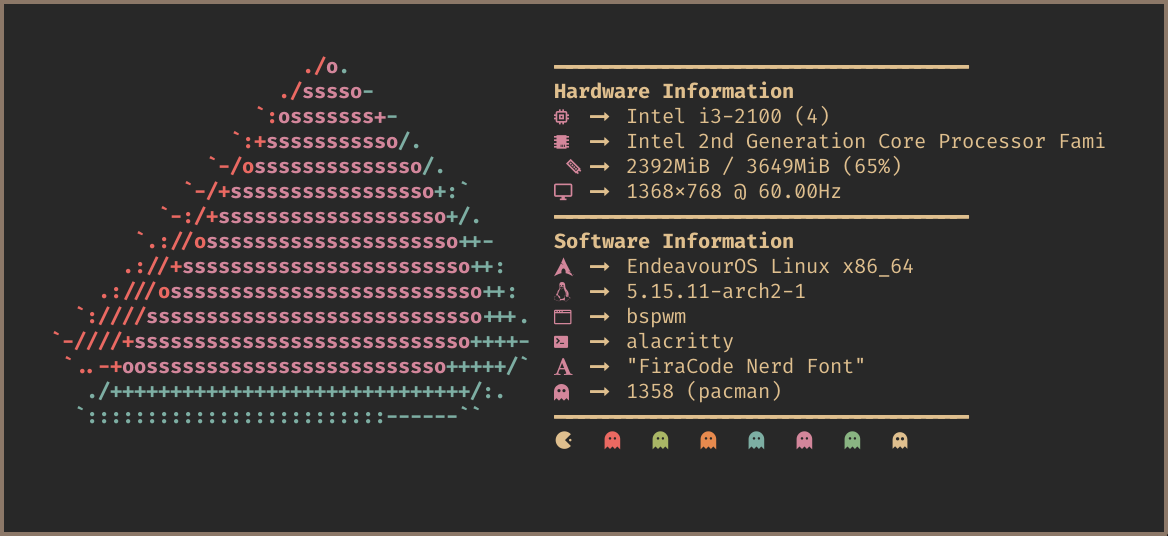Image resolution: width=1168 pixels, height=536 pixels.
Task: Select the orange ghost color swatch
Action: click(708, 440)
